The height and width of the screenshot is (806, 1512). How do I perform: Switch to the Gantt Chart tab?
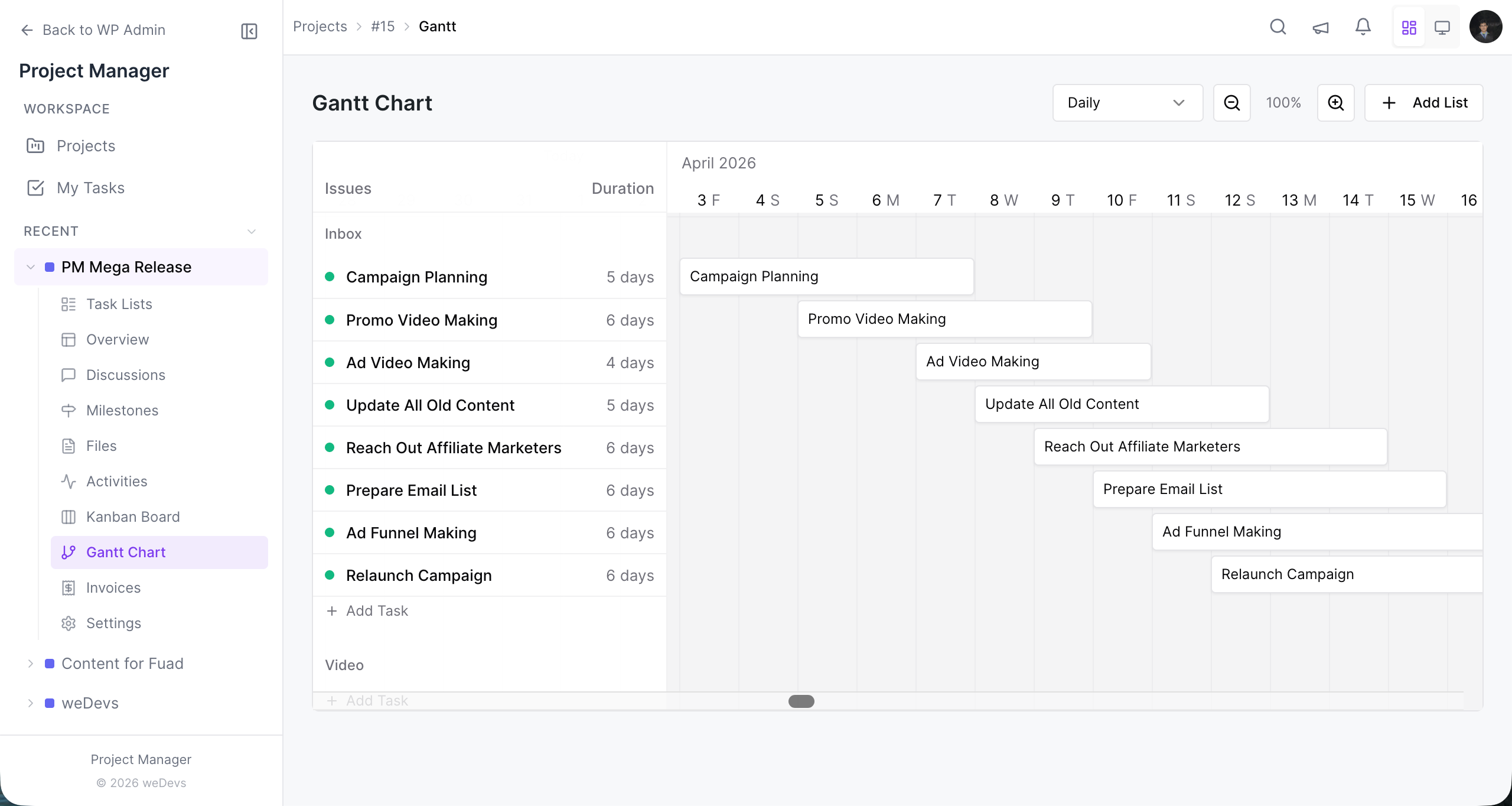pyautogui.click(x=126, y=552)
